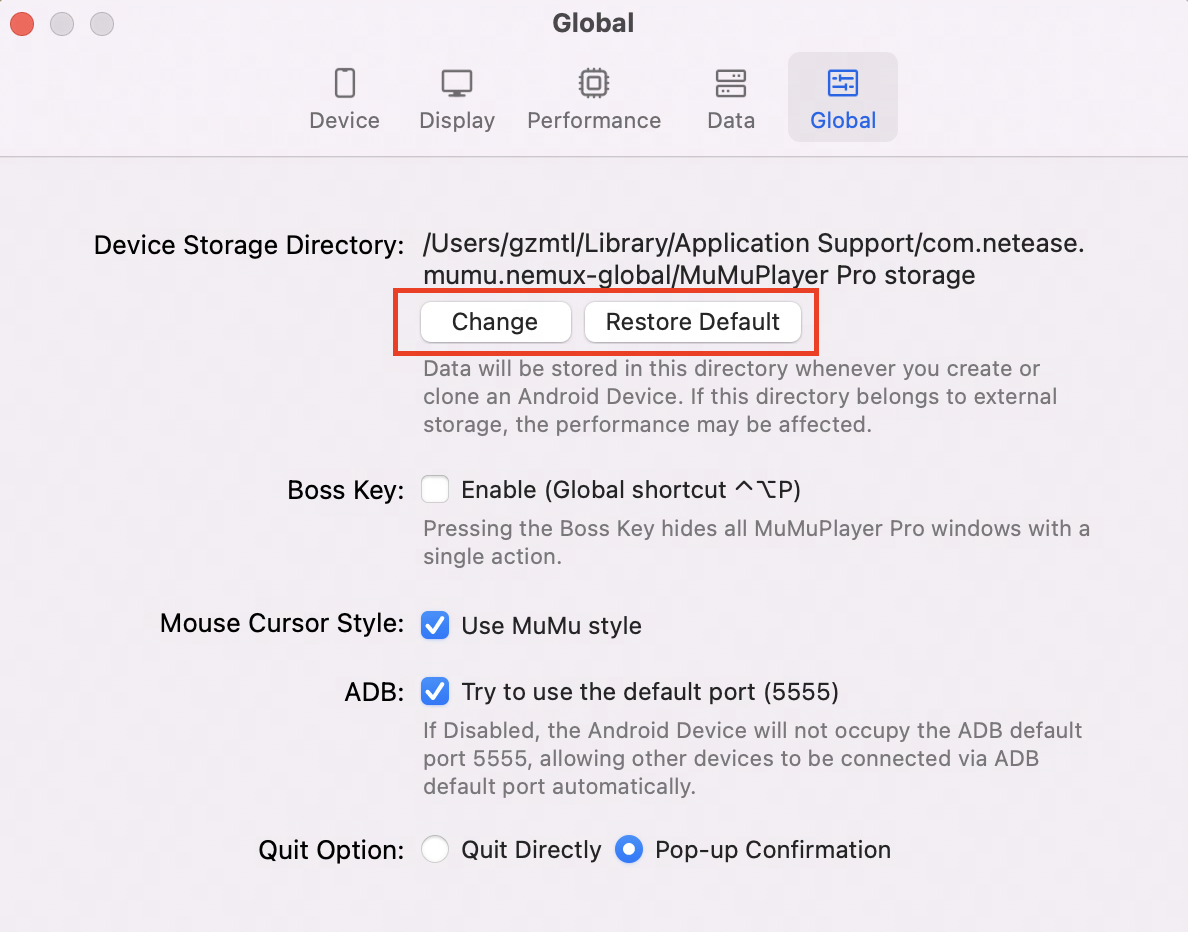Disable Try to use the default port
Screen dimensions: 1188x932
coord(435,692)
